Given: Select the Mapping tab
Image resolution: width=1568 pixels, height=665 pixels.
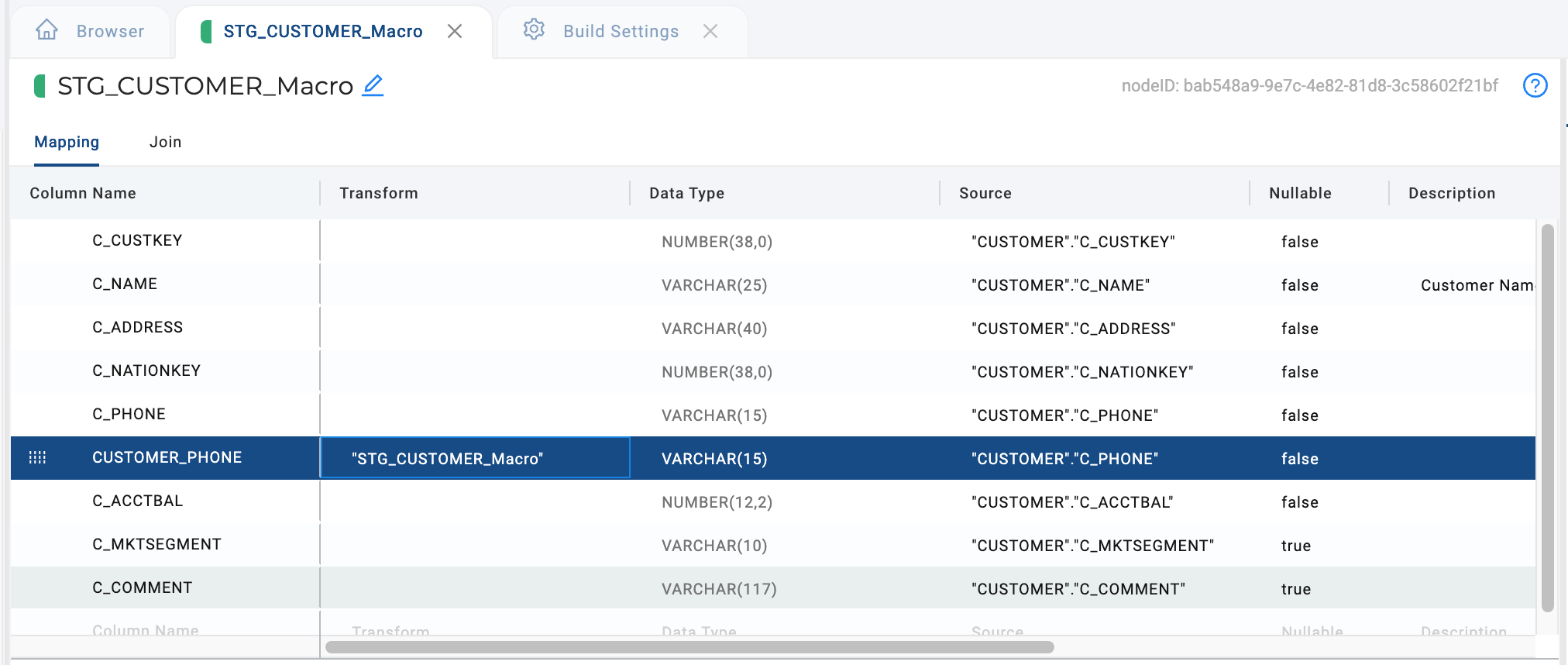Looking at the screenshot, I should click(x=67, y=142).
